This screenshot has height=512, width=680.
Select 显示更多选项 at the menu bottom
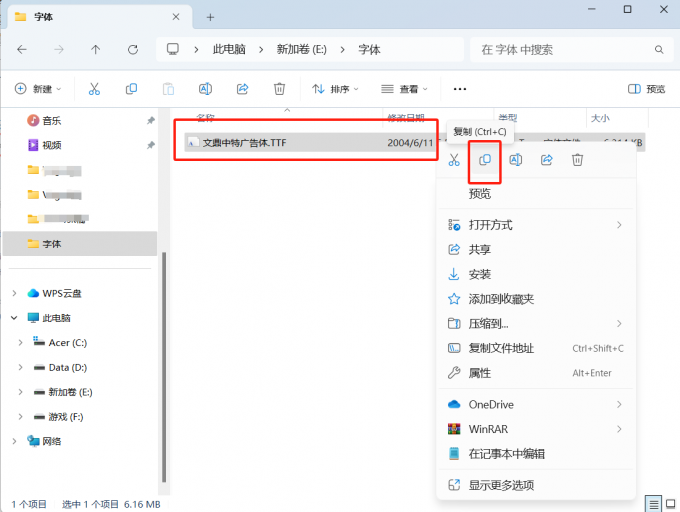[x=536, y=485]
